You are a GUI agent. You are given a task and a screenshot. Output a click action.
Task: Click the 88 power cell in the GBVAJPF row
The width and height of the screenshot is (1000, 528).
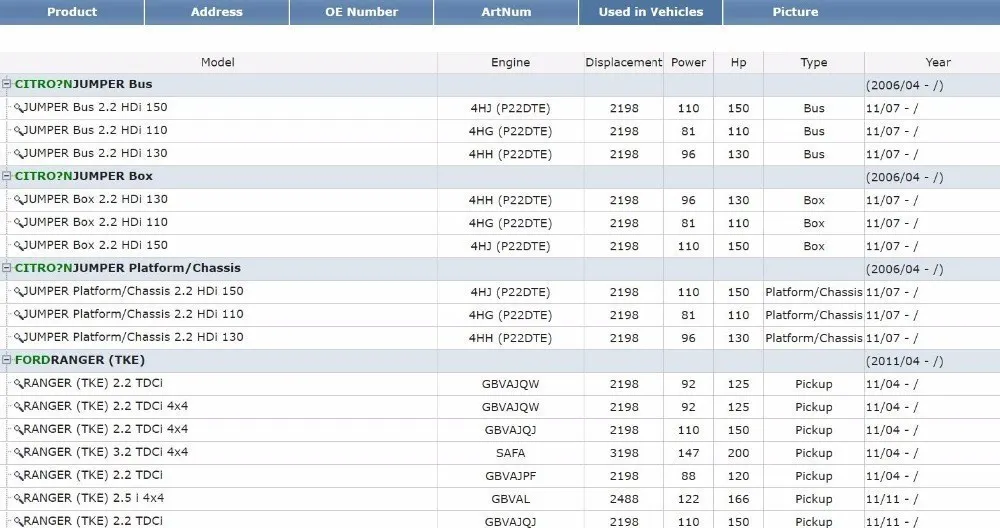click(688, 476)
